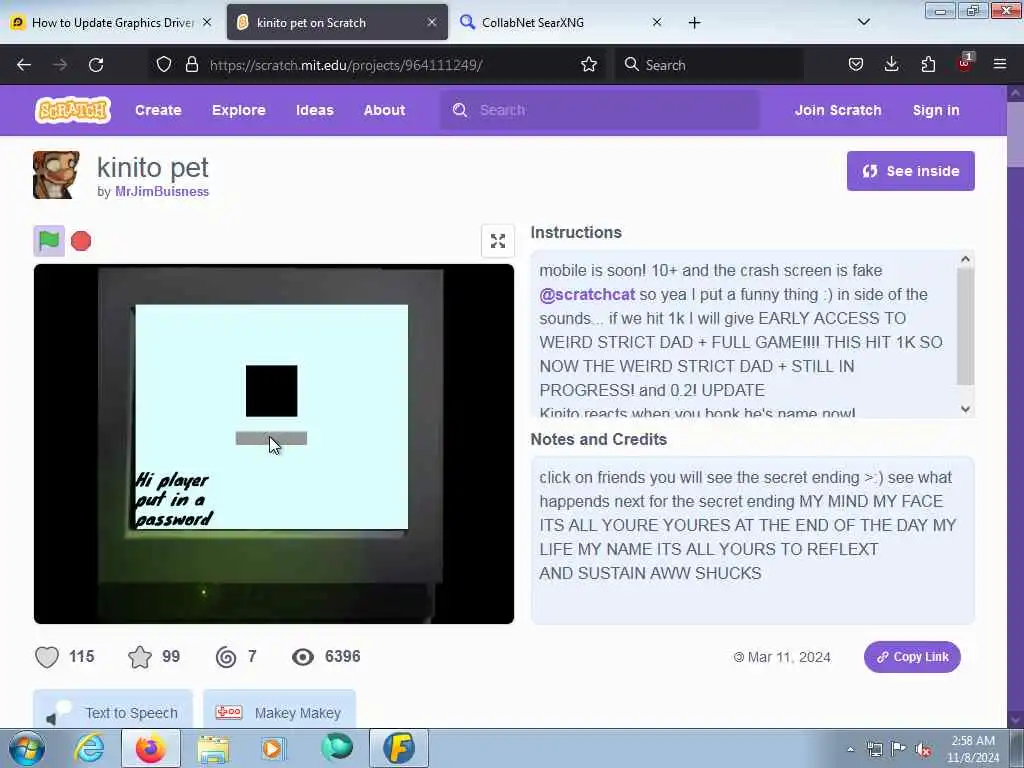Screen dimensions: 1024x768
Task: Close the CollabNet SearXNG tab
Action: (657, 22)
